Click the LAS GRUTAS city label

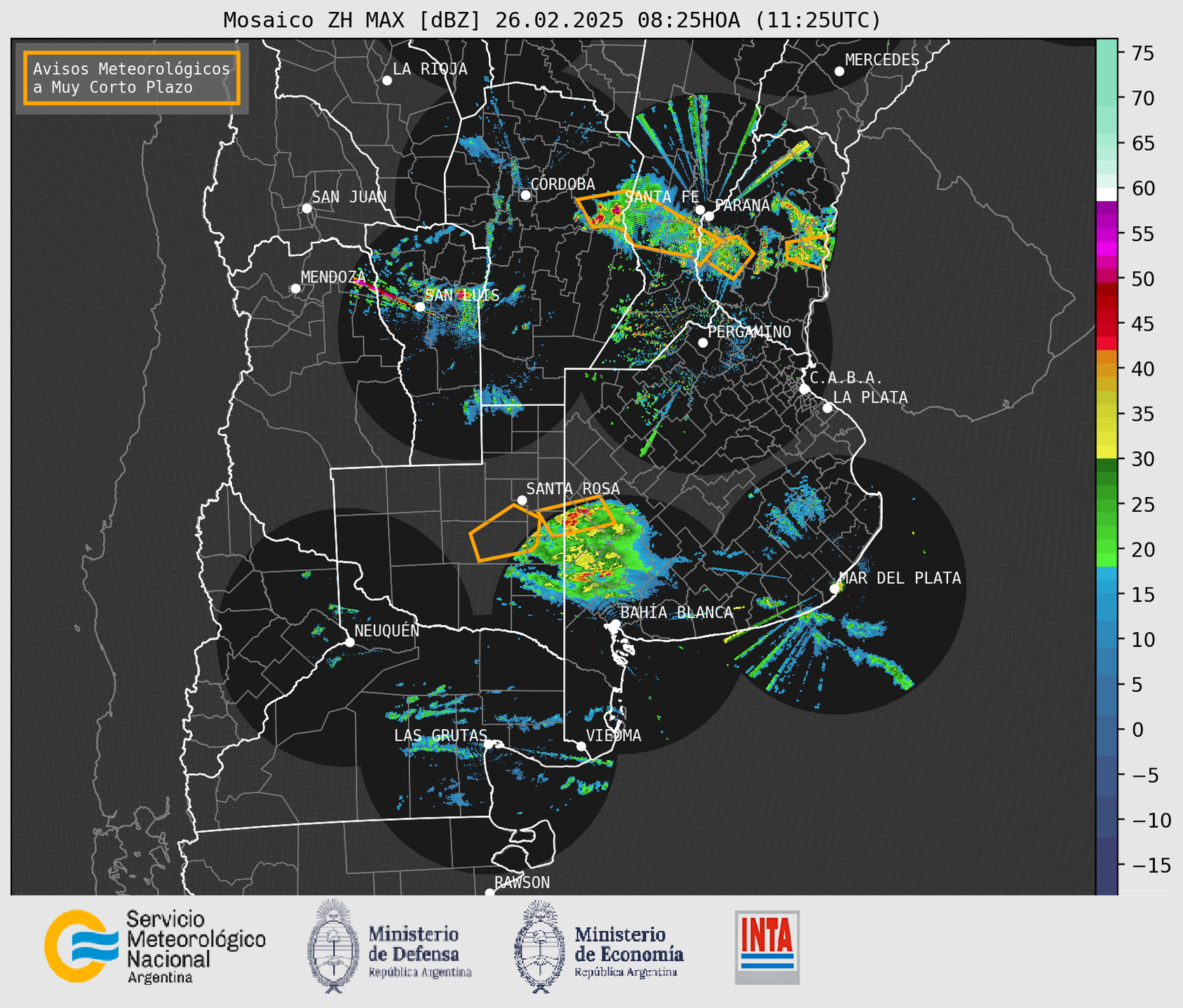tap(440, 735)
